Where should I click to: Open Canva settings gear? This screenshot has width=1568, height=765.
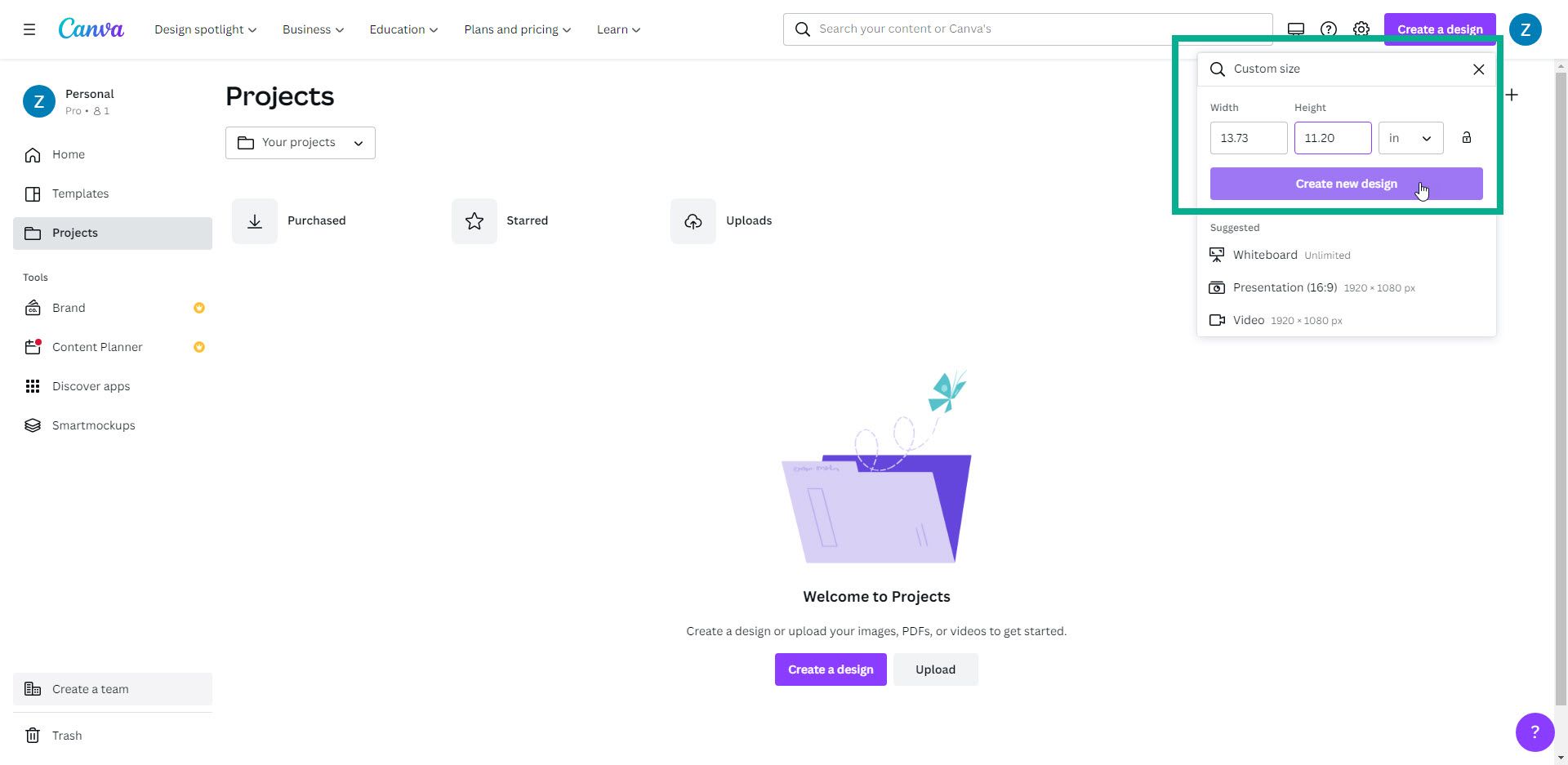pos(1361,29)
